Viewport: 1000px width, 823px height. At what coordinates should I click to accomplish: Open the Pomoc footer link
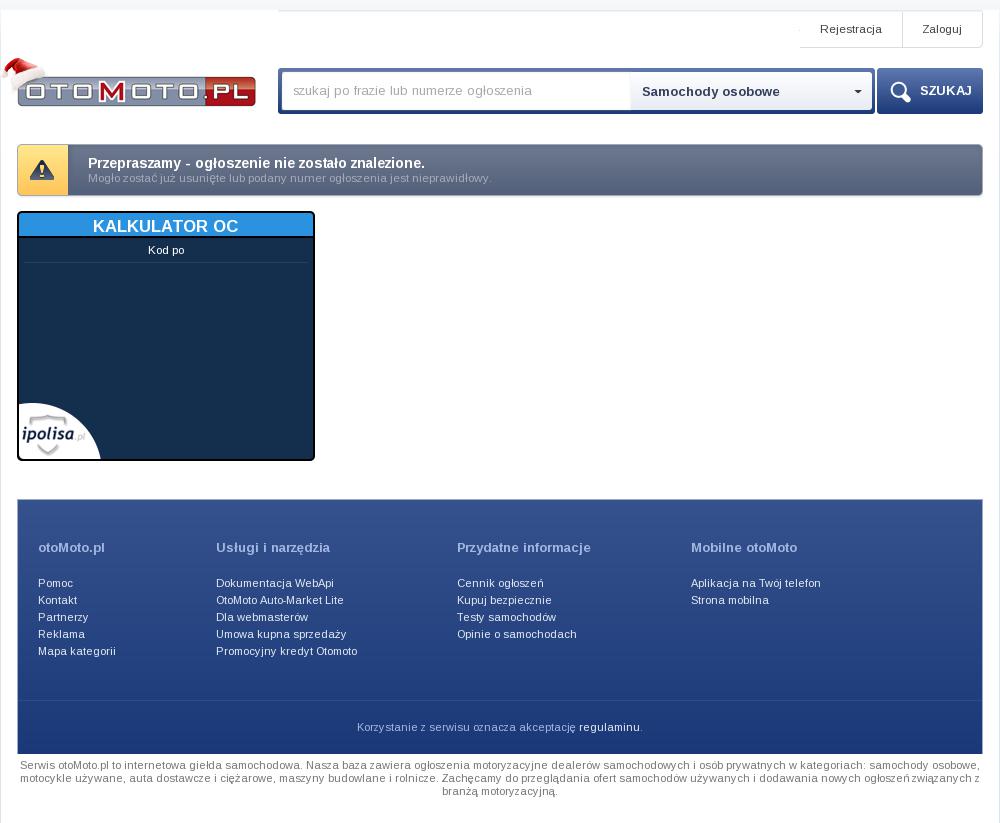coord(55,583)
